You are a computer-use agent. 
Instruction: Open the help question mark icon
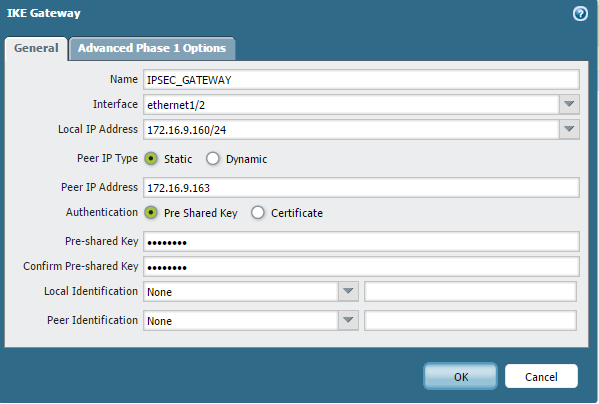click(580, 14)
